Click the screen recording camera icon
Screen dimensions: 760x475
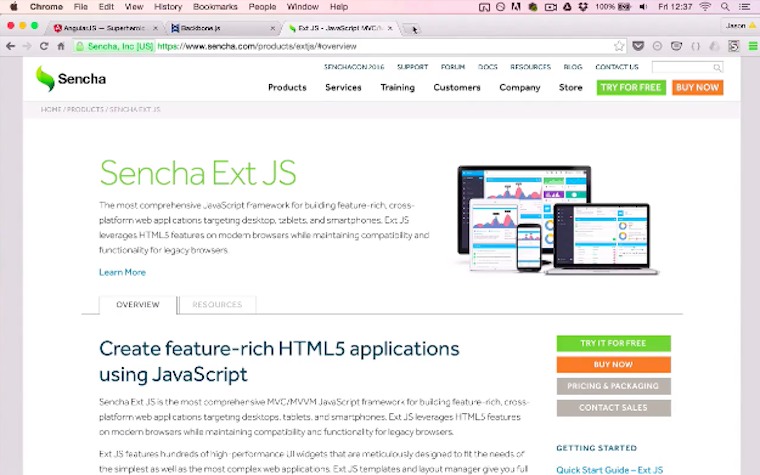550,7
